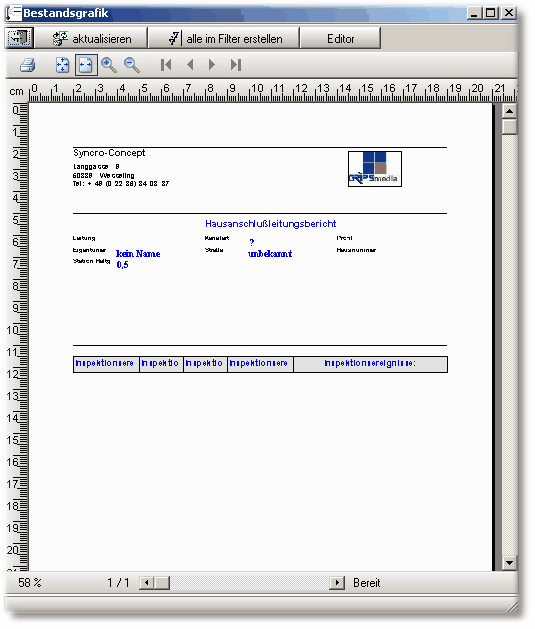Click the vertical scrollbar thumb

509,127
